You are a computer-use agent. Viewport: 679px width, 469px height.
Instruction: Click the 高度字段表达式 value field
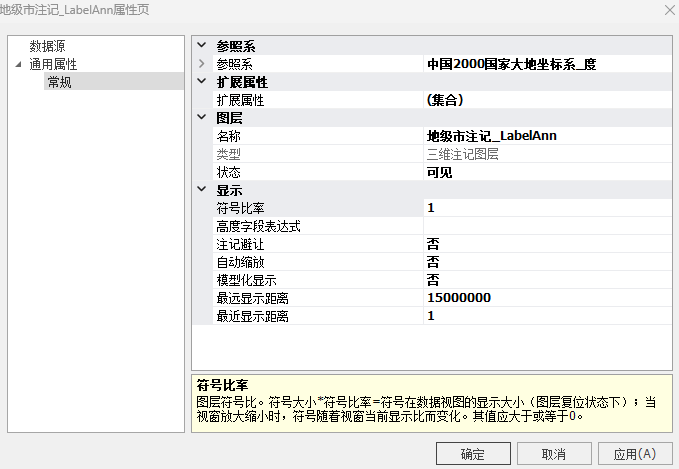[545, 226]
